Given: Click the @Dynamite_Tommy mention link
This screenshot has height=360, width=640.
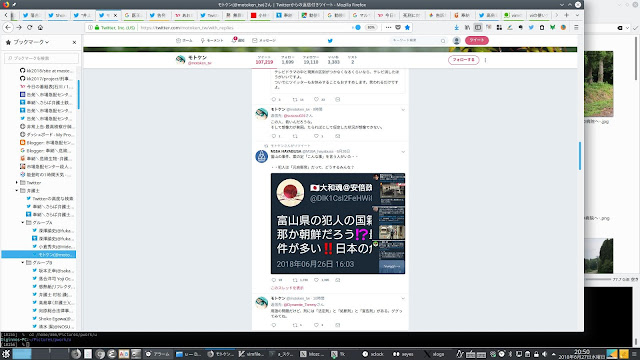Looking at the screenshot, I should [x=300, y=304].
